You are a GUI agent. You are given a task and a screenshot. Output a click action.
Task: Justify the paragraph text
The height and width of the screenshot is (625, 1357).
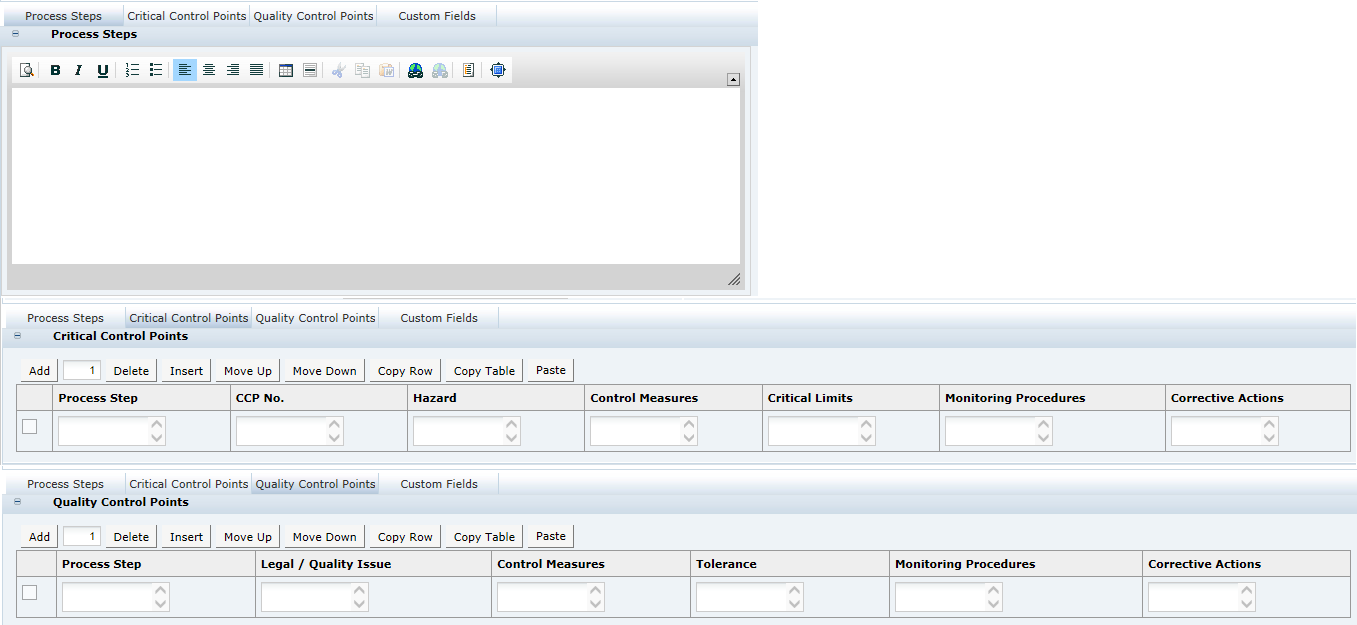256,70
